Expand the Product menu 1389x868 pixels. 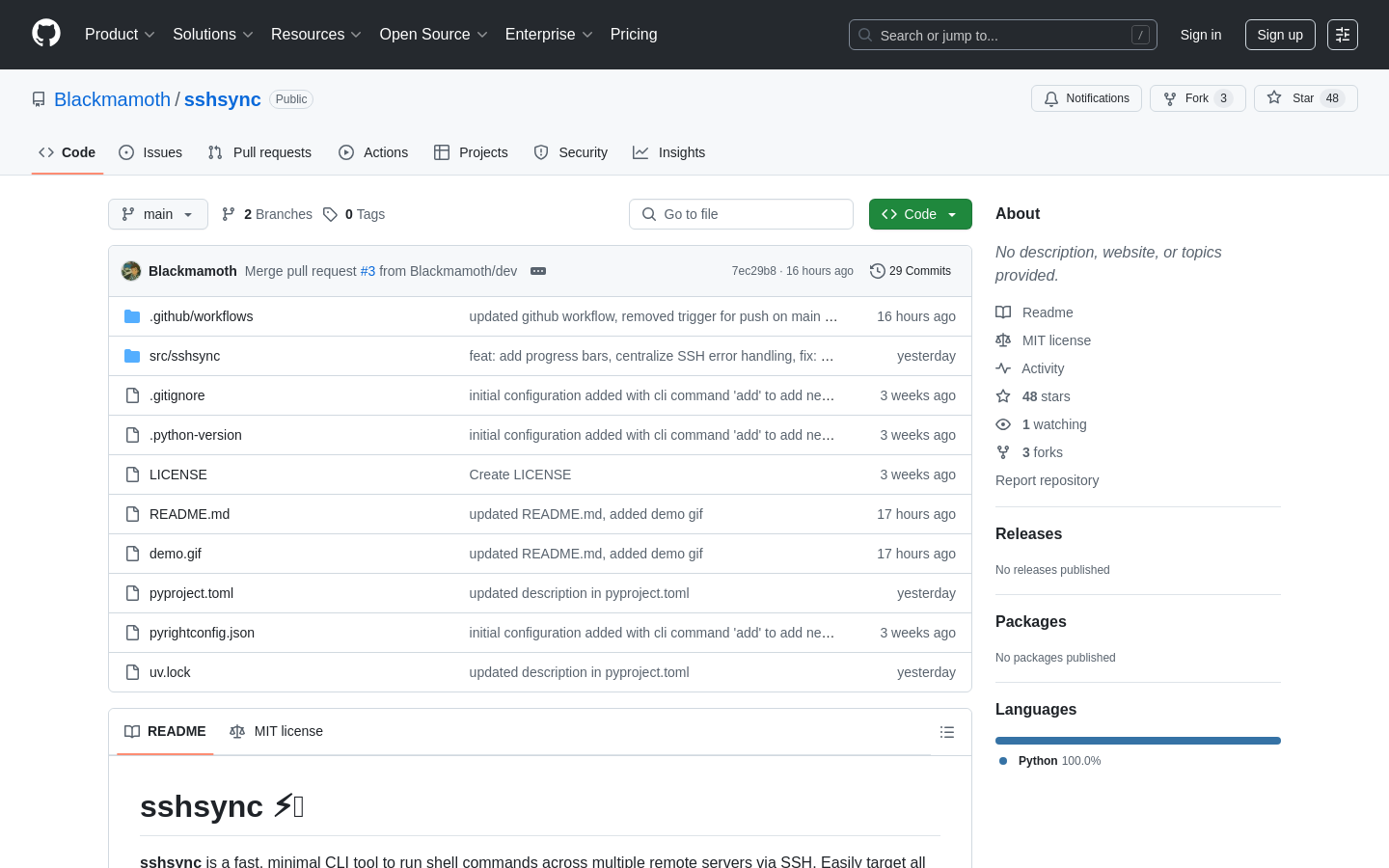[120, 35]
